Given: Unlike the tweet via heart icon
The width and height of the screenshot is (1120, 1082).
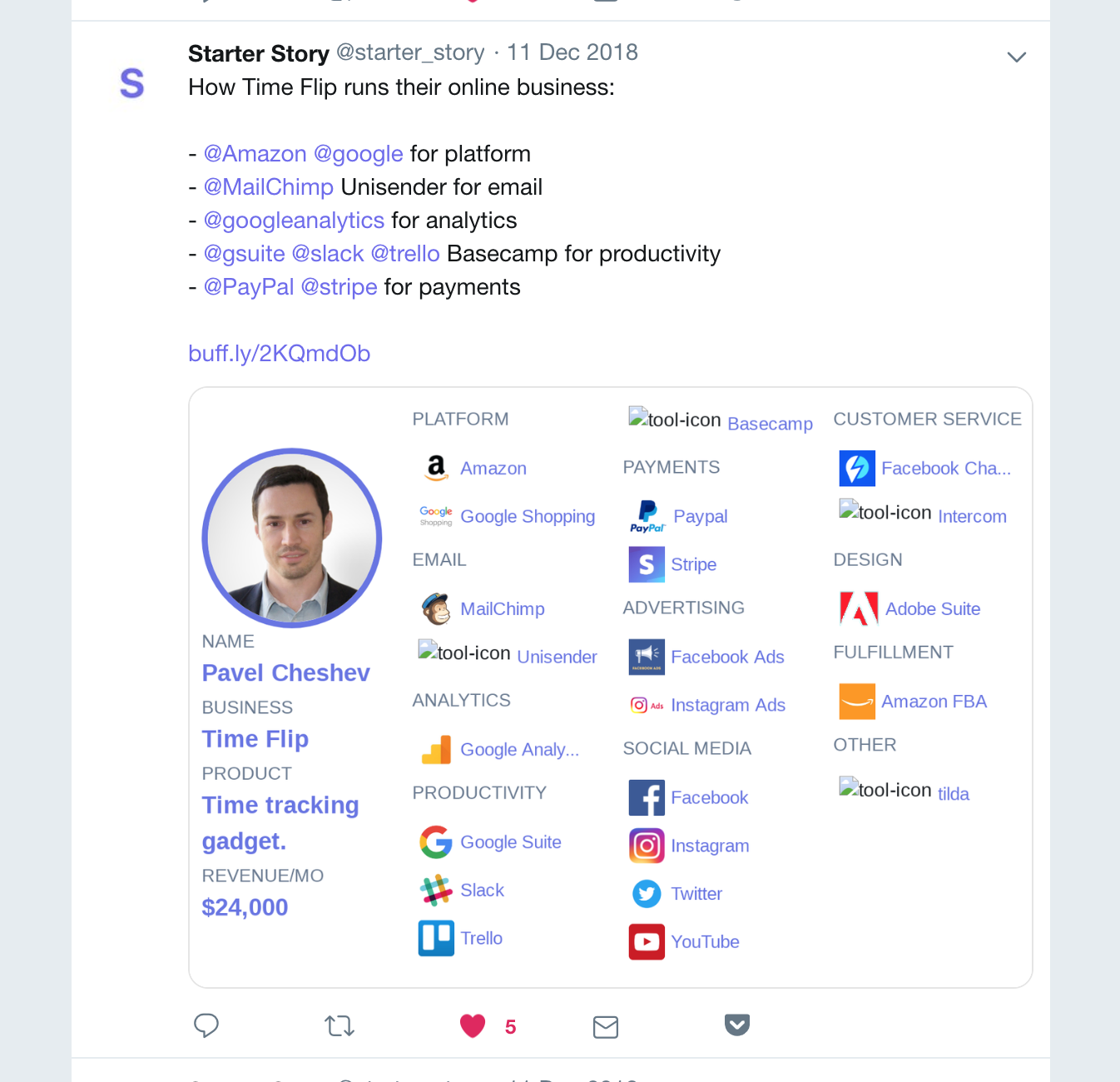Looking at the screenshot, I should 473,1026.
